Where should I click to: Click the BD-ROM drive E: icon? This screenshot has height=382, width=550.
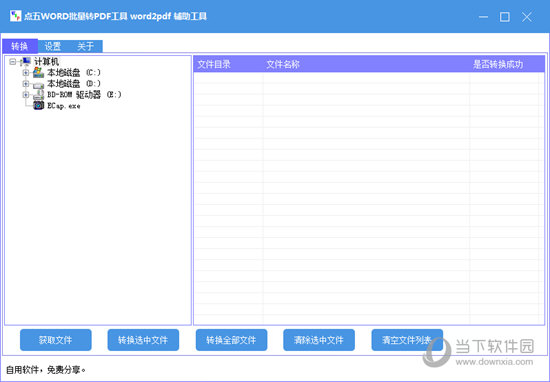(39, 95)
